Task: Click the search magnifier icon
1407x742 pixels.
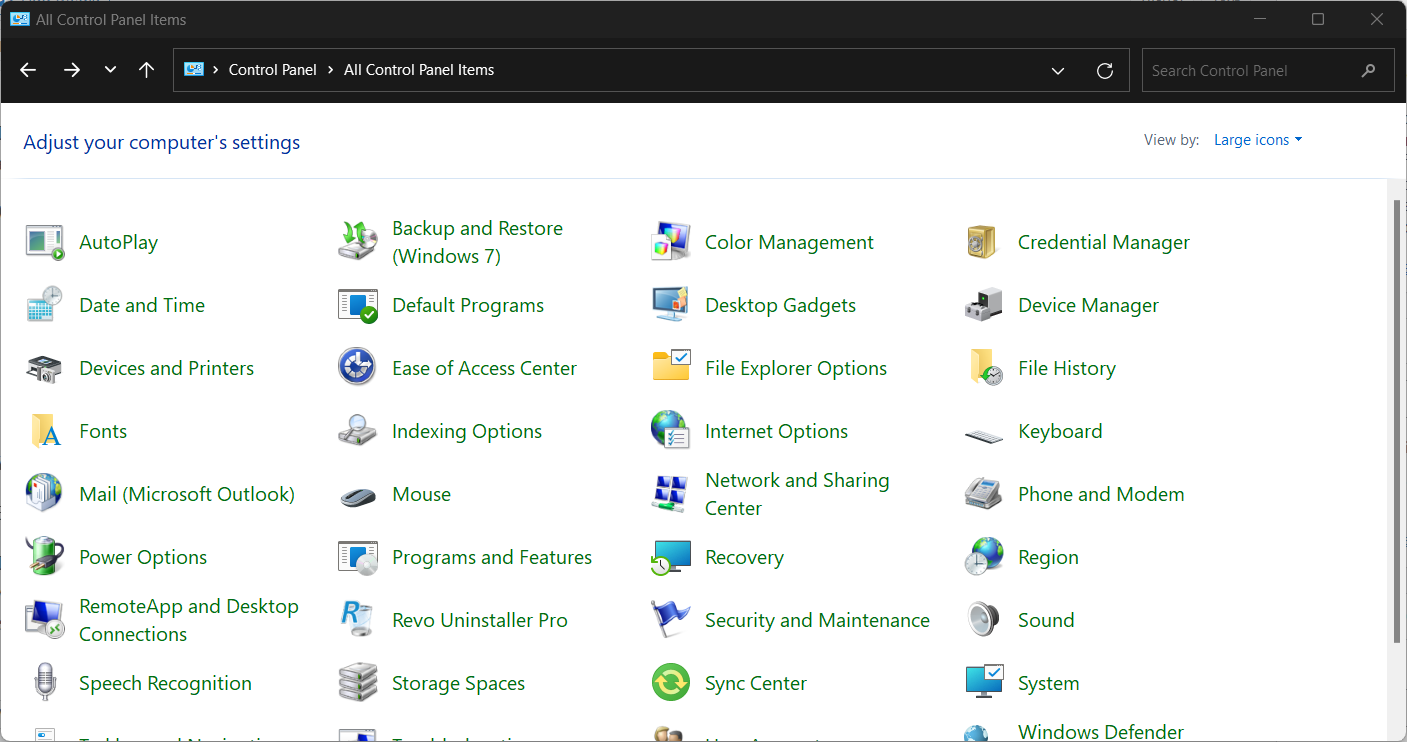Action: coord(1369,70)
